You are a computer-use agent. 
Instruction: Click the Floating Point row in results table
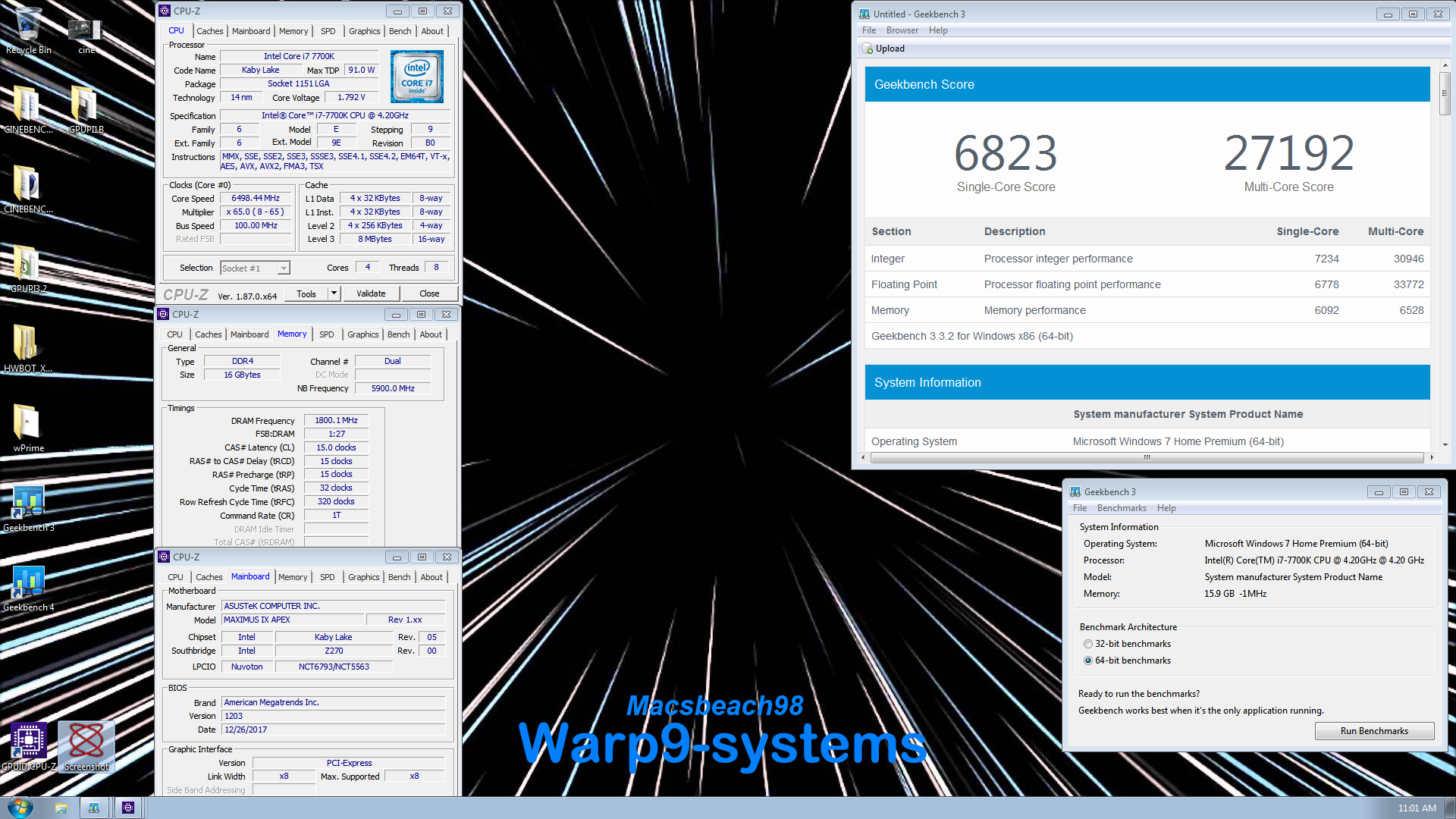coord(1147,284)
